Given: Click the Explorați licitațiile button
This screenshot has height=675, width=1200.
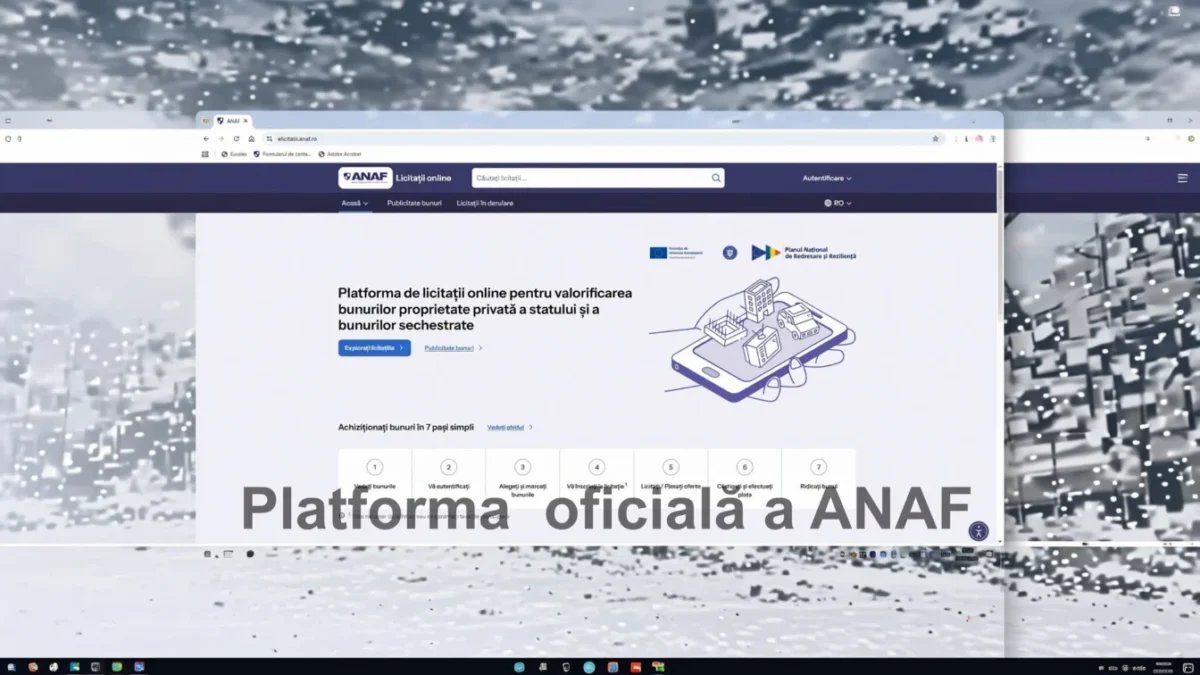Looking at the screenshot, I should (x=374, y=348).
